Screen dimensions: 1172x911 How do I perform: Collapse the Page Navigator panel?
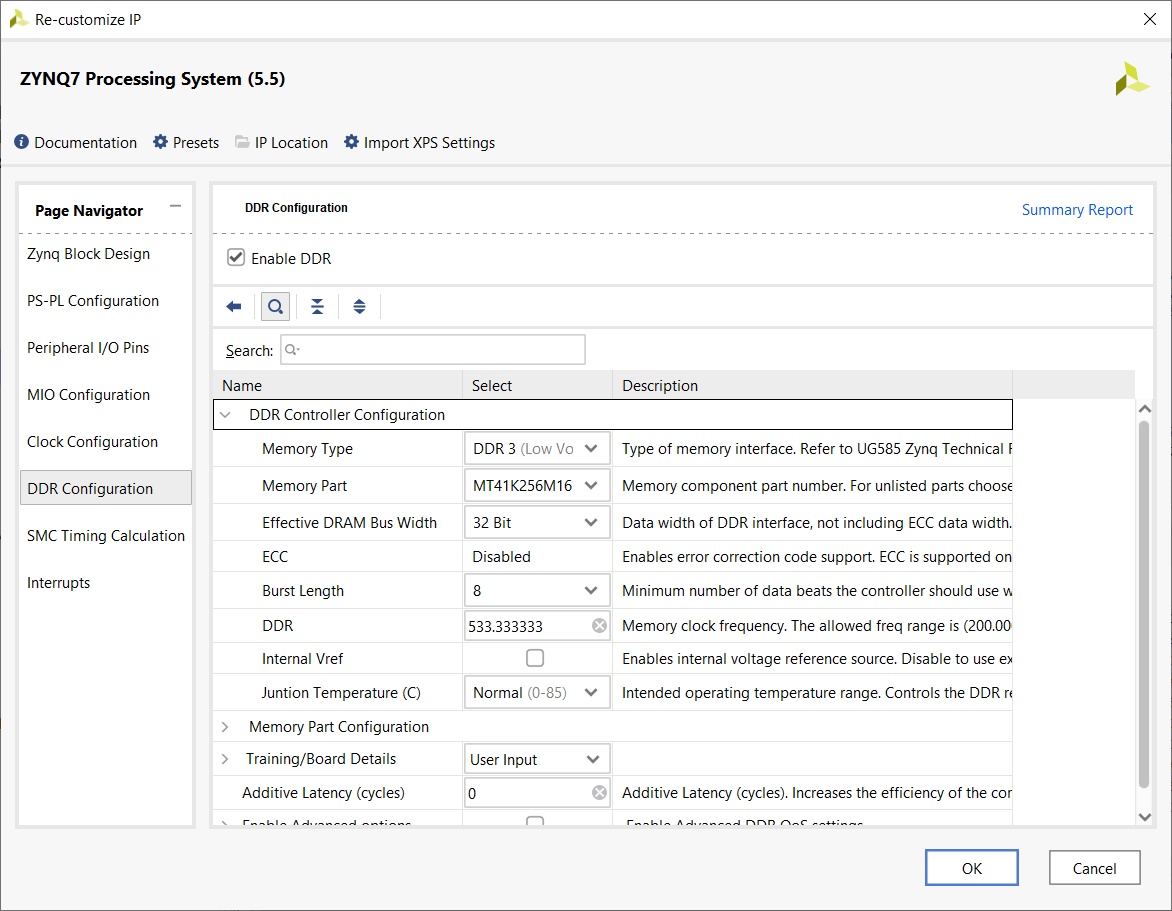point(176,206)
